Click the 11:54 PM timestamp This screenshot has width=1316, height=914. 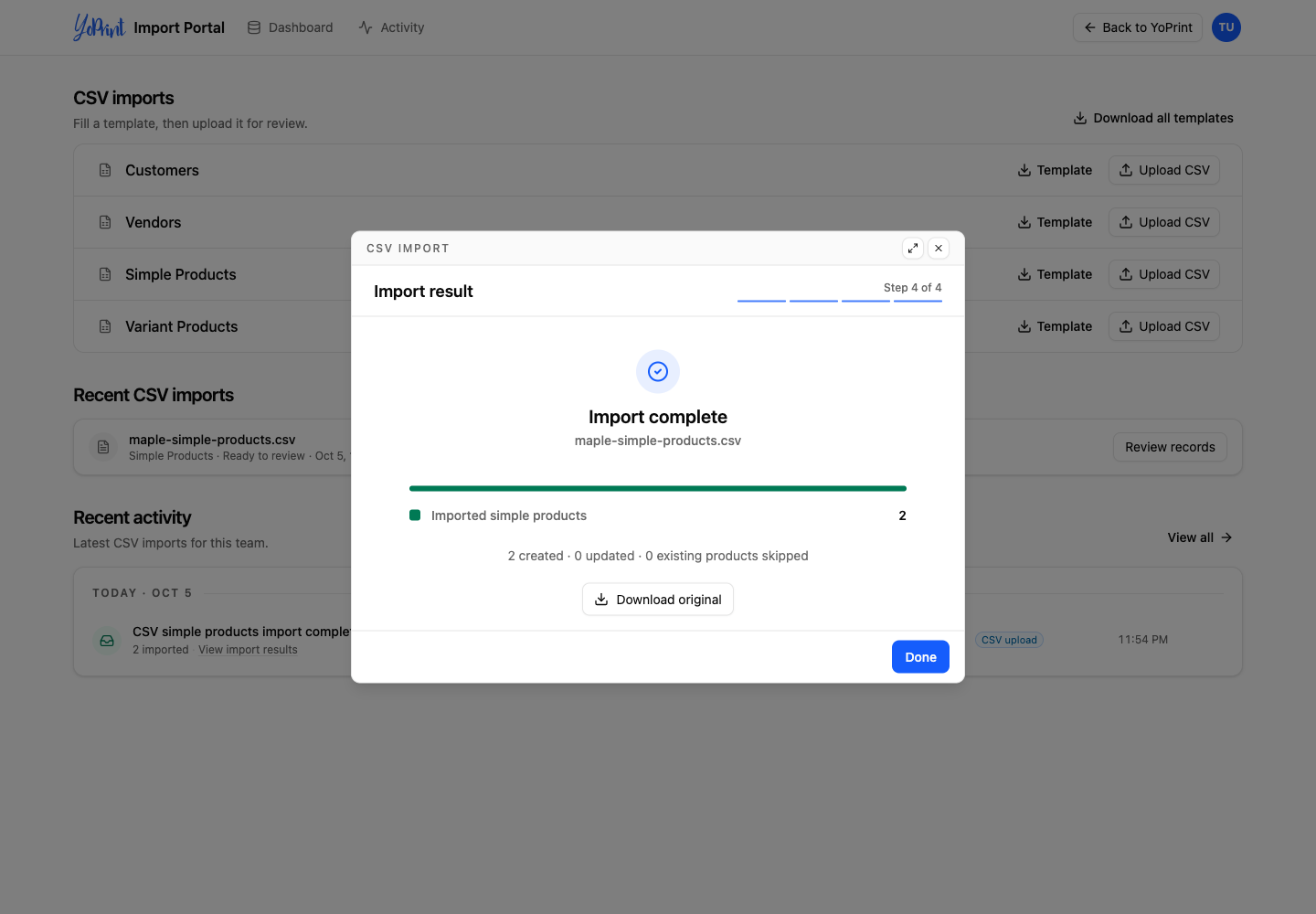tap(1143, 640)
